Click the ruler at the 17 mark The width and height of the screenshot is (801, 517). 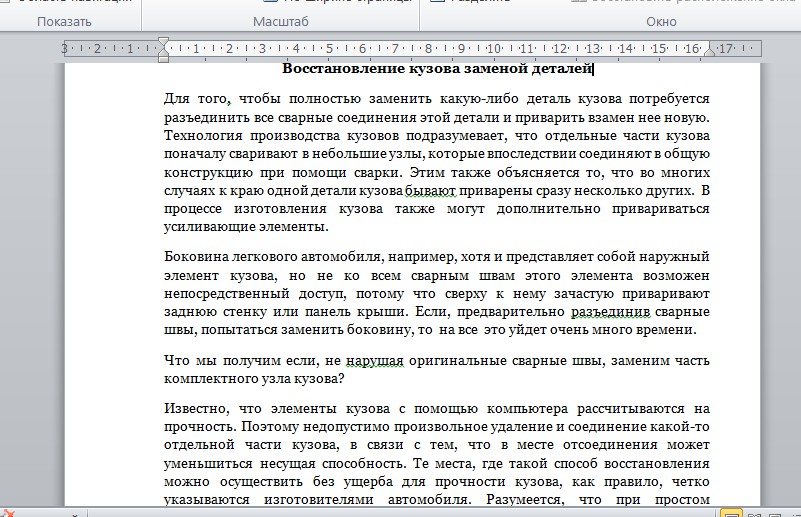(725, 49)
